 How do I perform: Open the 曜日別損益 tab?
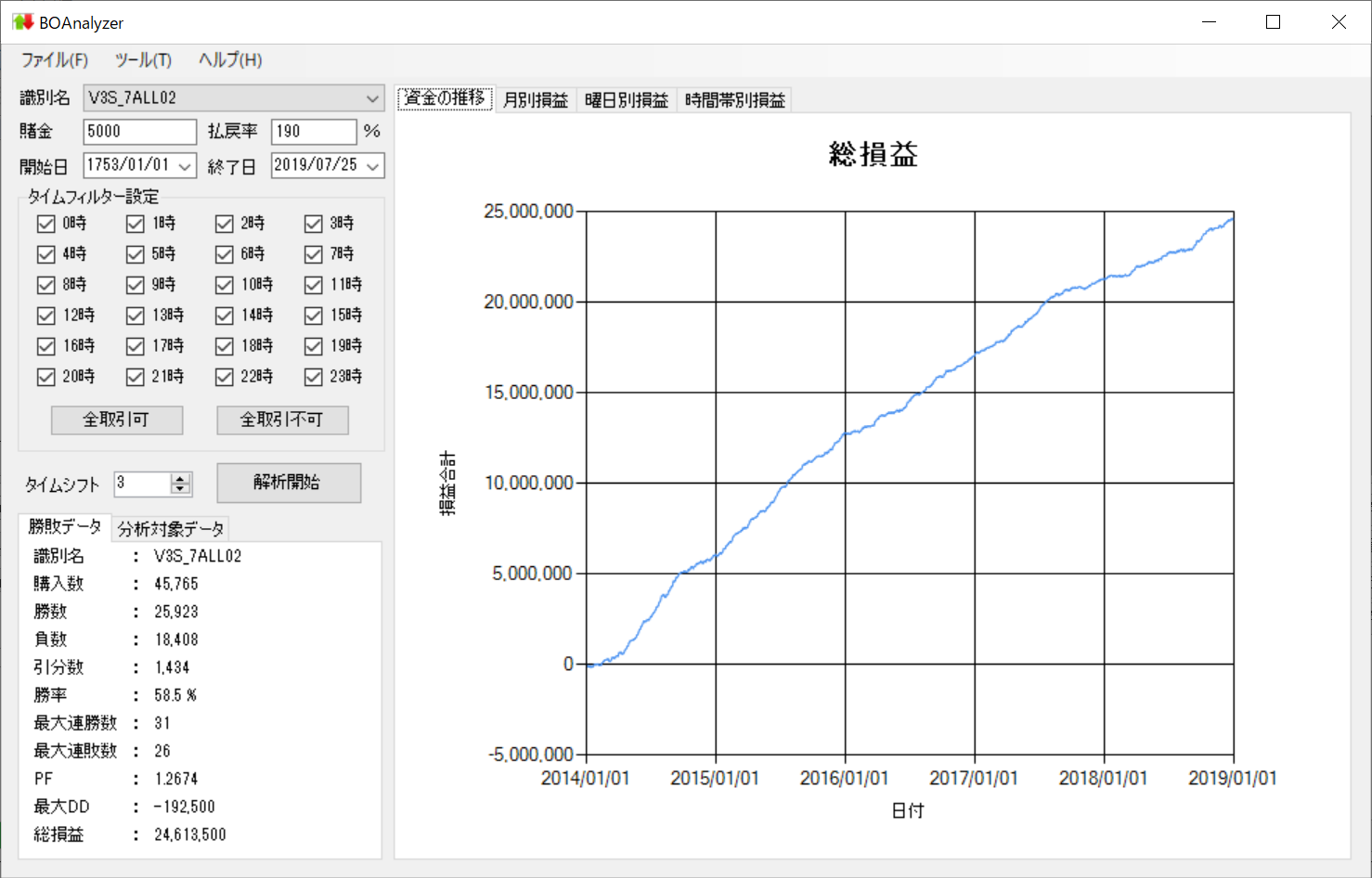(627, 100)
